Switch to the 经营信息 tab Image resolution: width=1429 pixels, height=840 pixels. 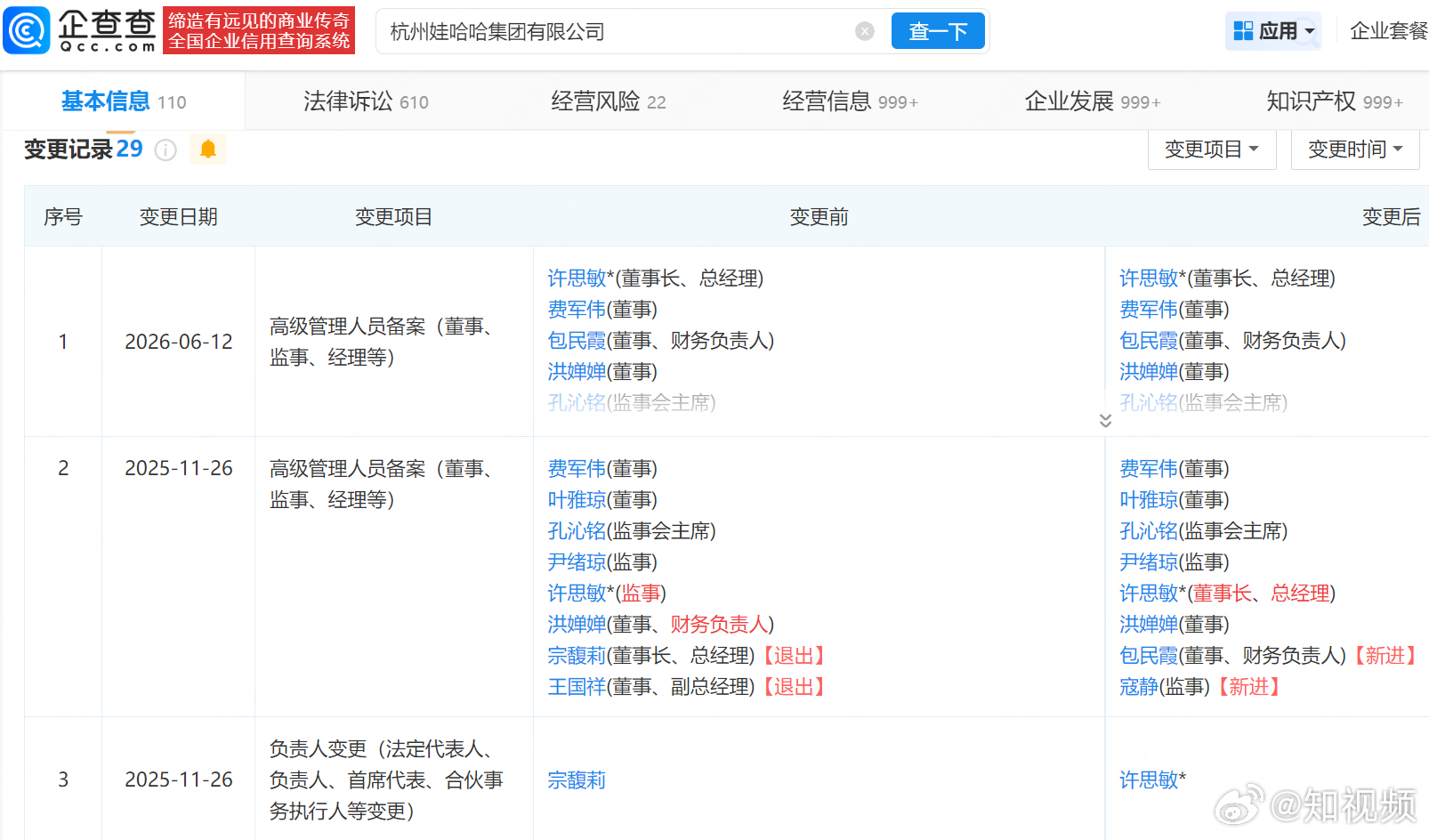(x=850, y=101)
